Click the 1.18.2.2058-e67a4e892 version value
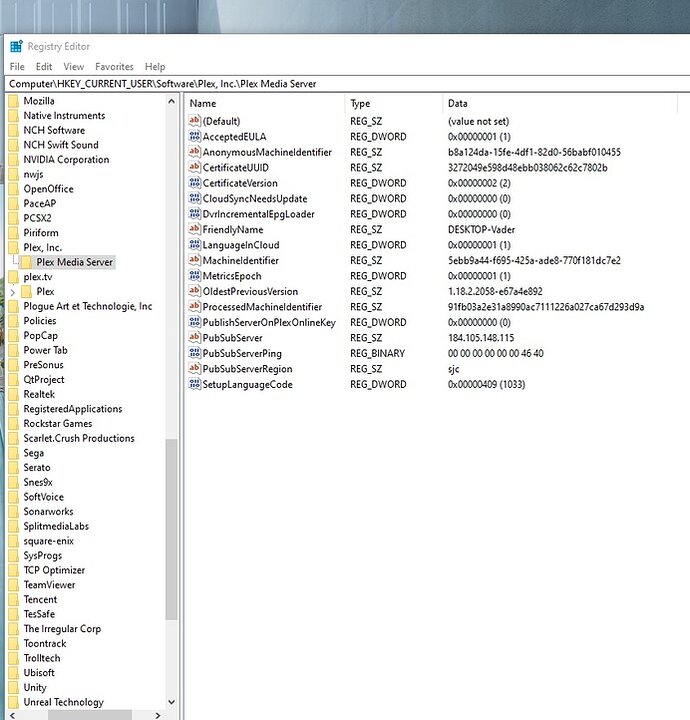The width and height of the screenshot is (690, 720). click(x=495, y=292)
